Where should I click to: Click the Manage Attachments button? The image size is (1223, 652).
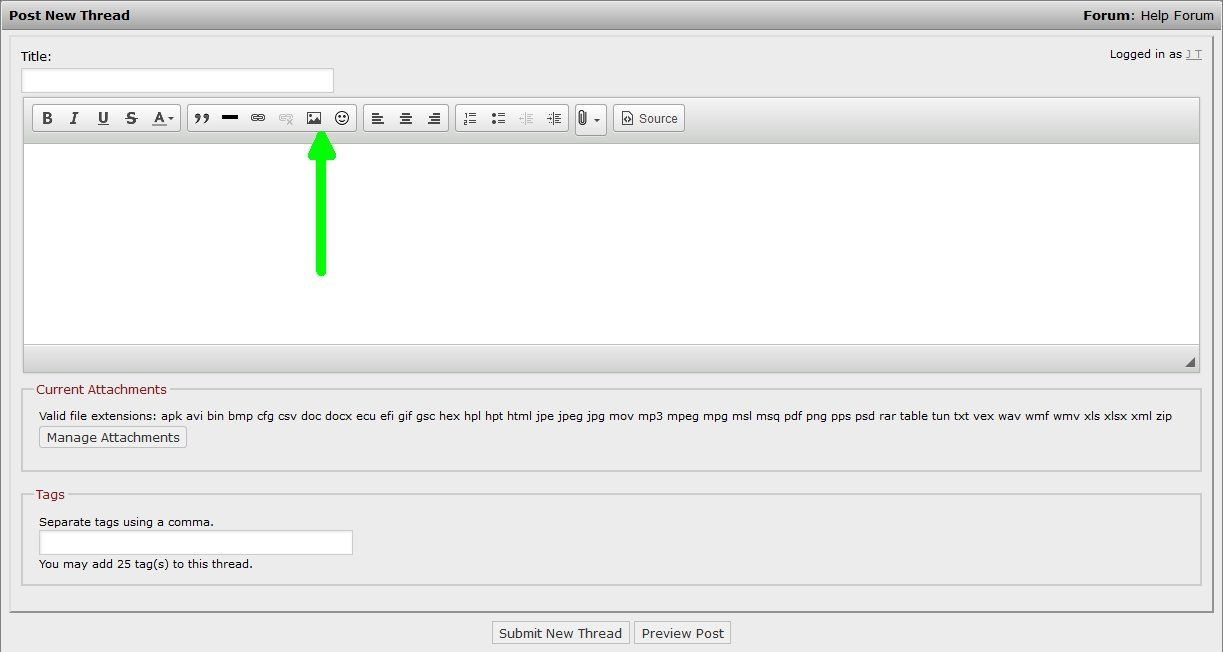113,437
